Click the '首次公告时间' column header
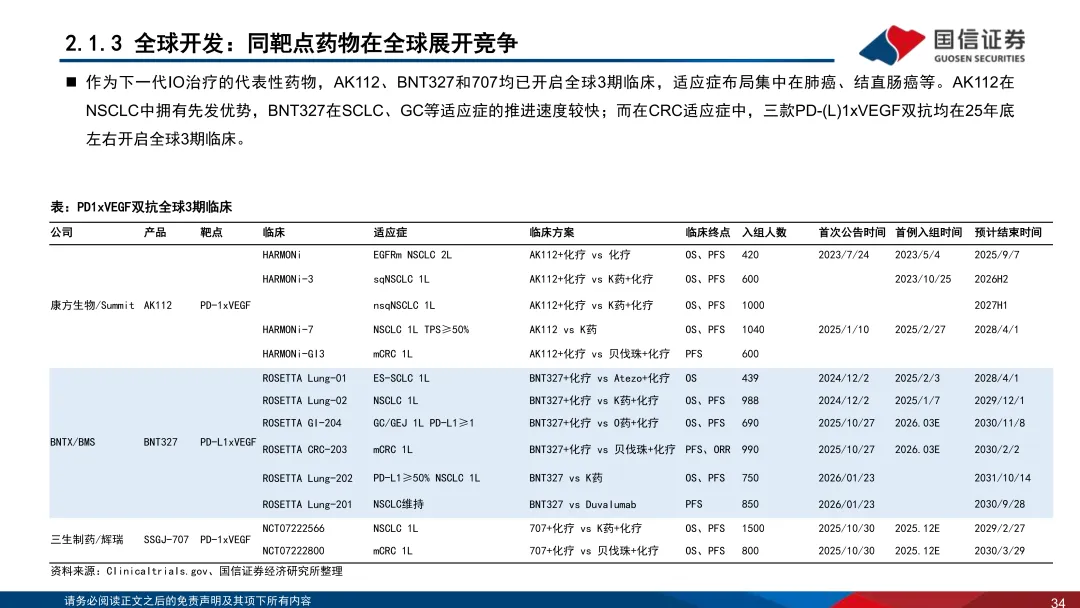The height and width of the screenshot is (608, 1080). (851, 233)
